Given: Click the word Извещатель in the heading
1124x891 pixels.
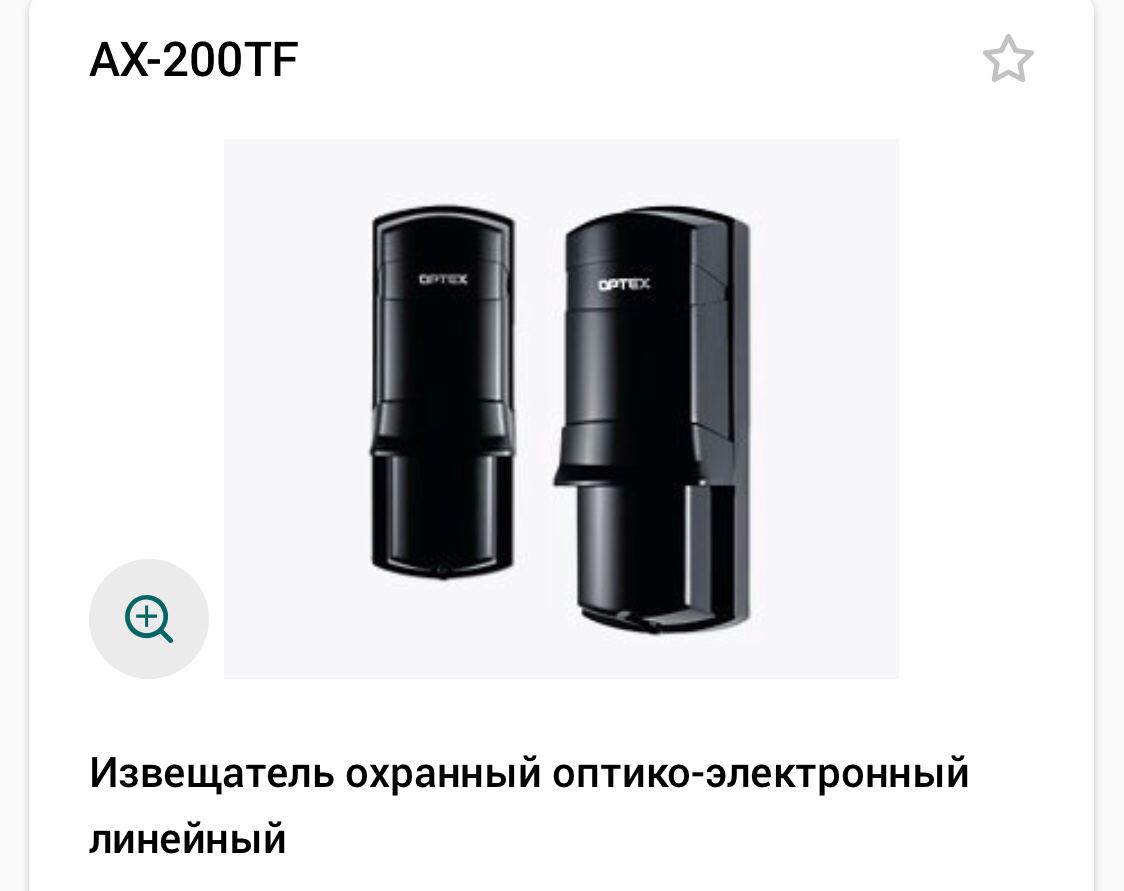Looking at the screenshot, I should (x=211, y=773).
